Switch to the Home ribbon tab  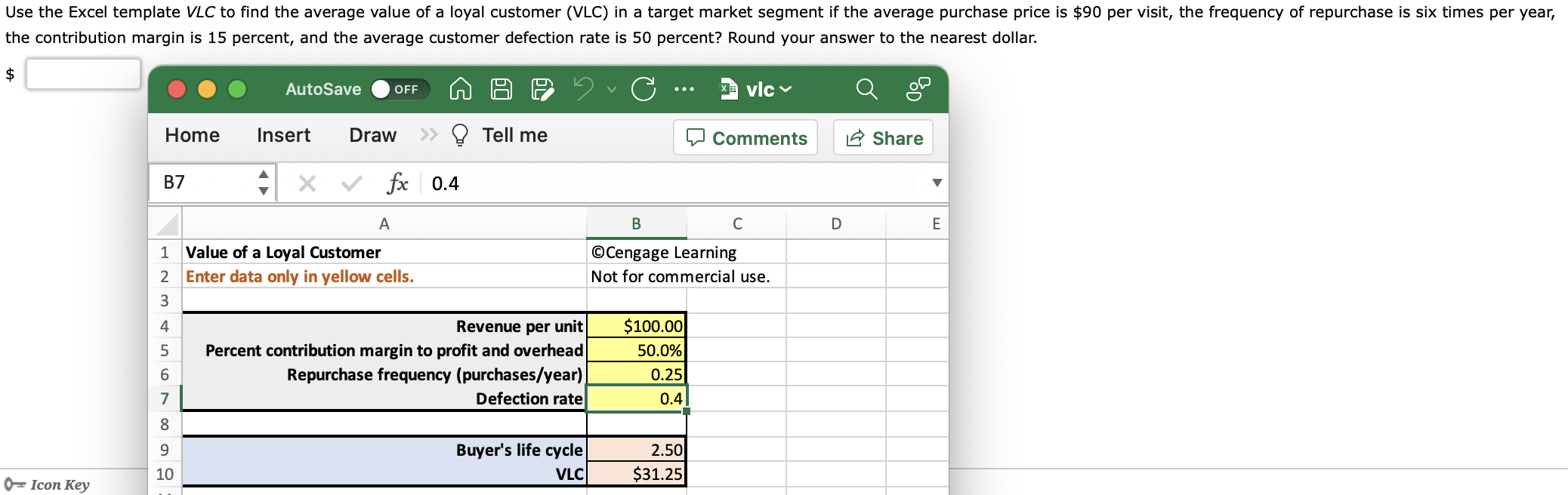coord(193,135)
